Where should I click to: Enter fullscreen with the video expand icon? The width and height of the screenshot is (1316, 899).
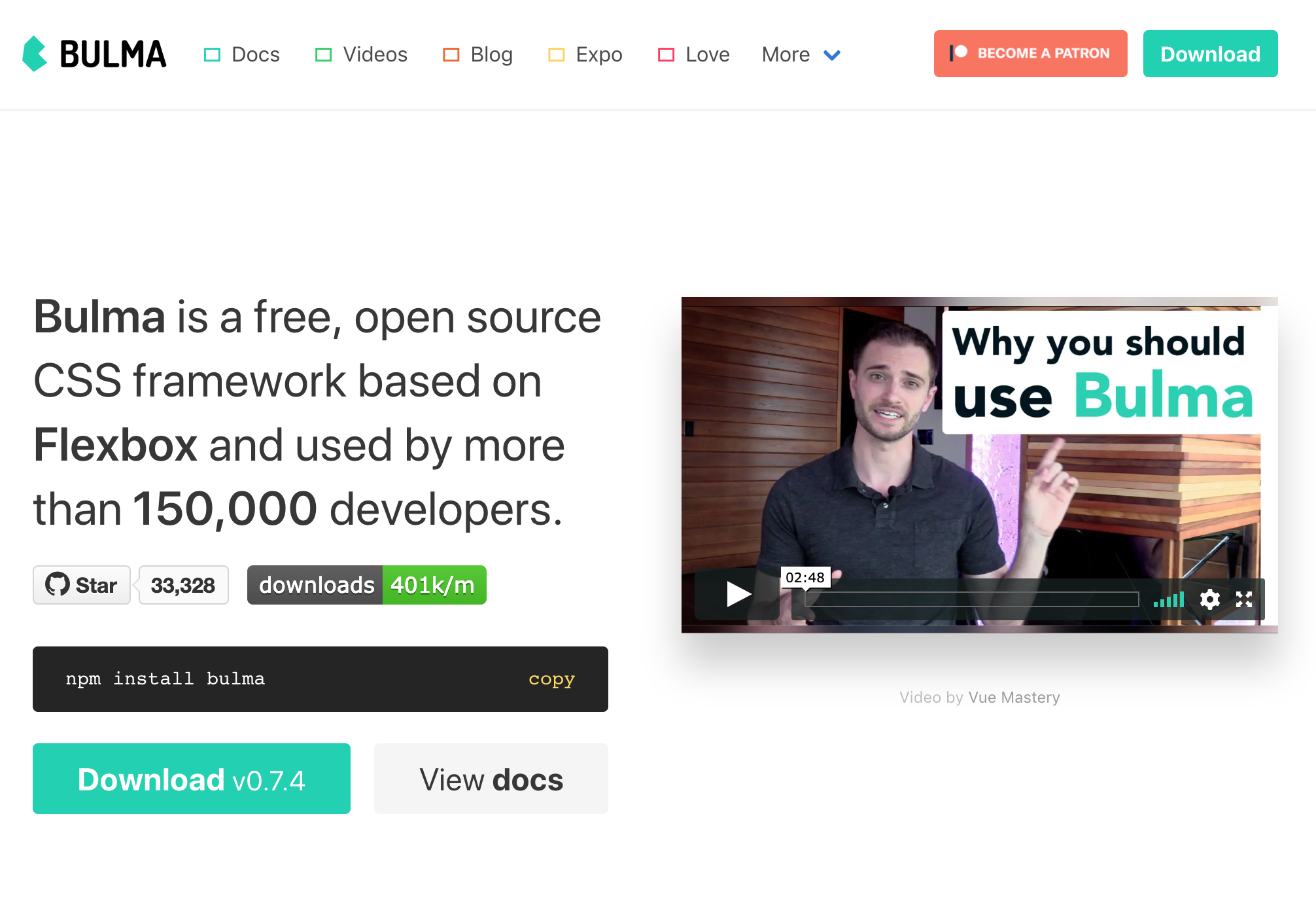click(1244, 599)
